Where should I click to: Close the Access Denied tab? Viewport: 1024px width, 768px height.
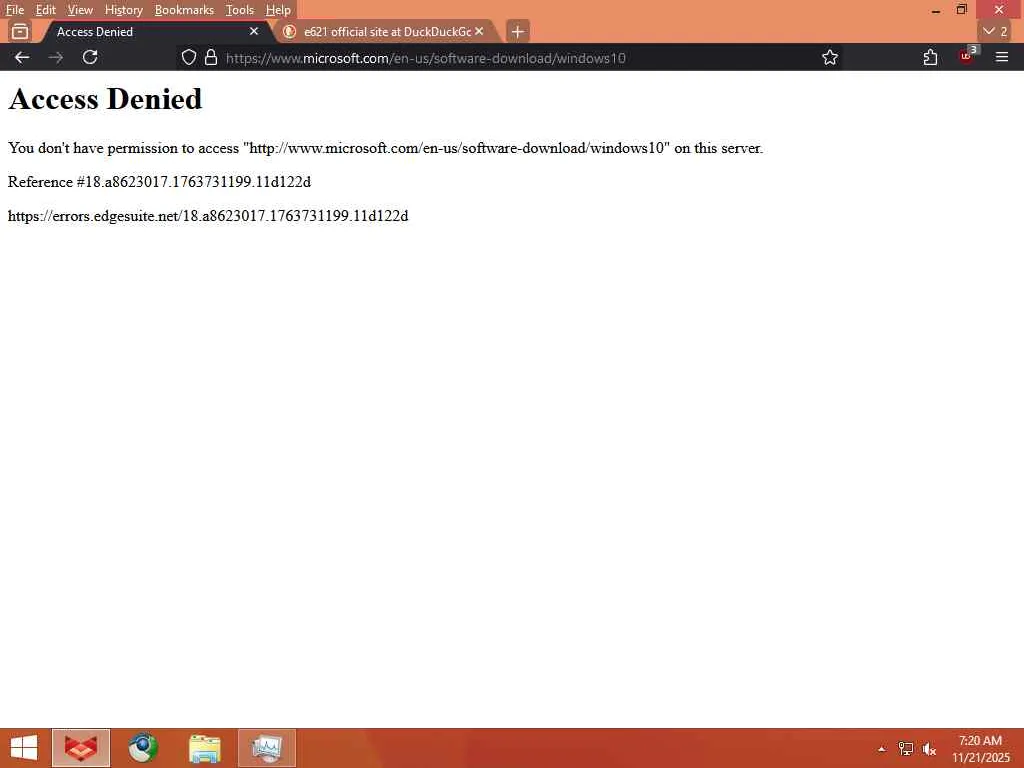click(254, 31)
